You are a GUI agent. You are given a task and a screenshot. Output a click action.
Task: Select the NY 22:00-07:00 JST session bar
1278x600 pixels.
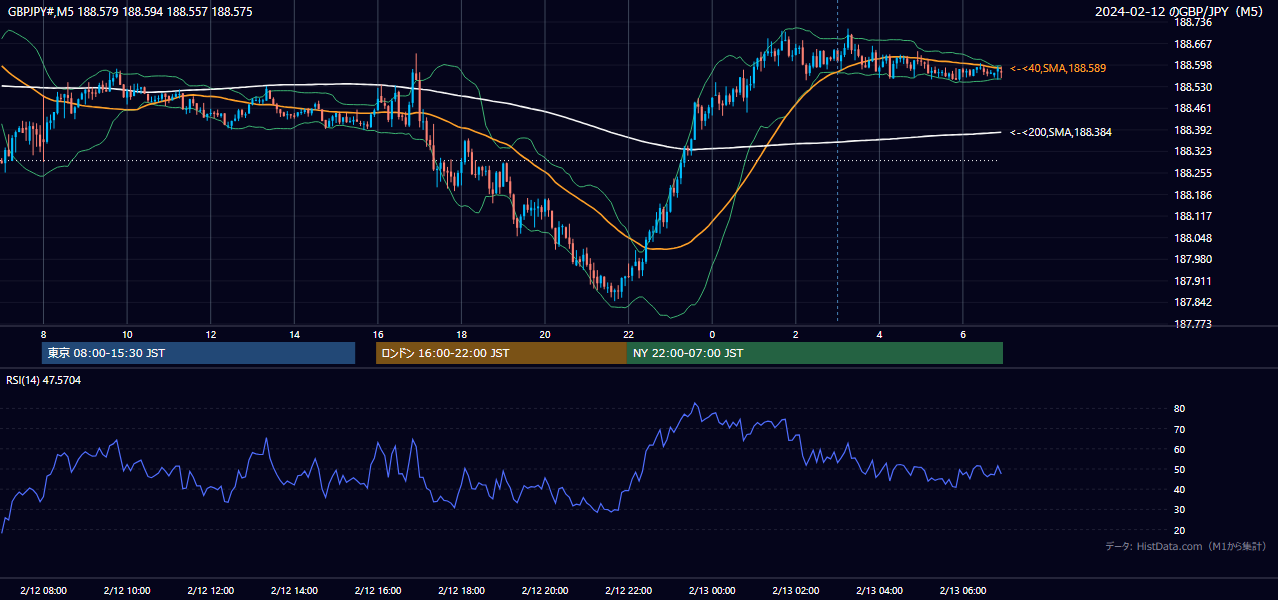(x=815, y=353)
